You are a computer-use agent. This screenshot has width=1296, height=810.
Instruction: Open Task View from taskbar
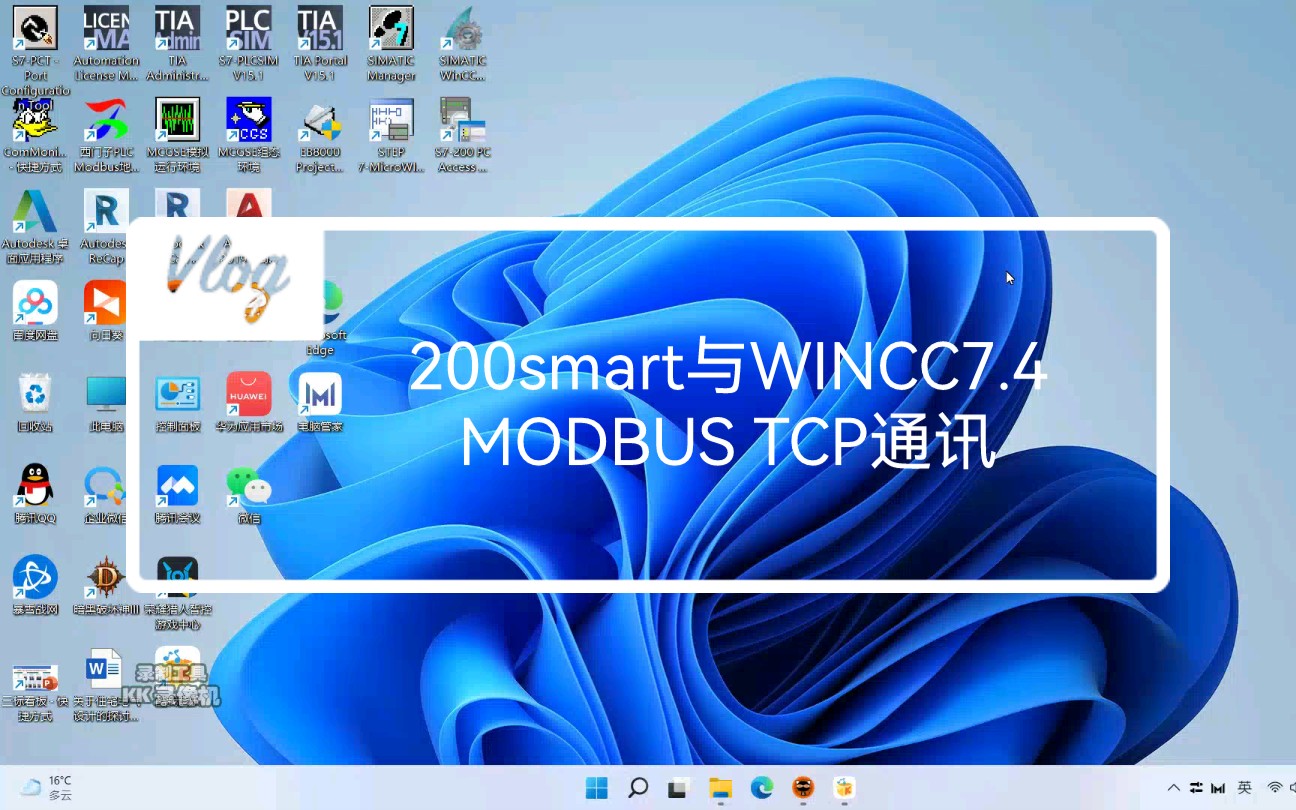679,788
